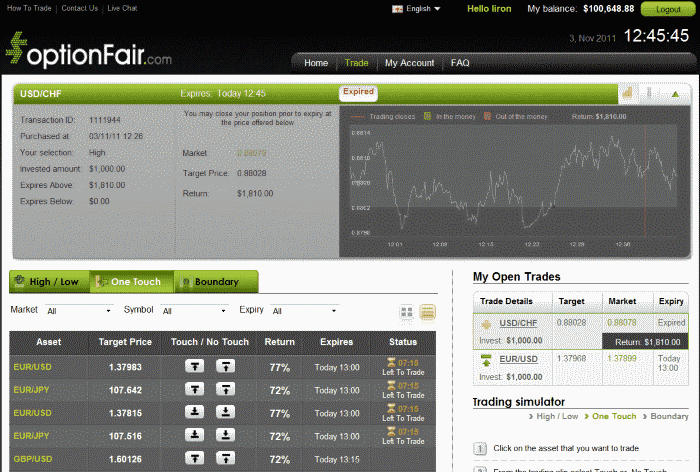The height and width of the screenshot is (472, 700).
Task: Click the Expired status badge
Action: (x=358, y=92)
